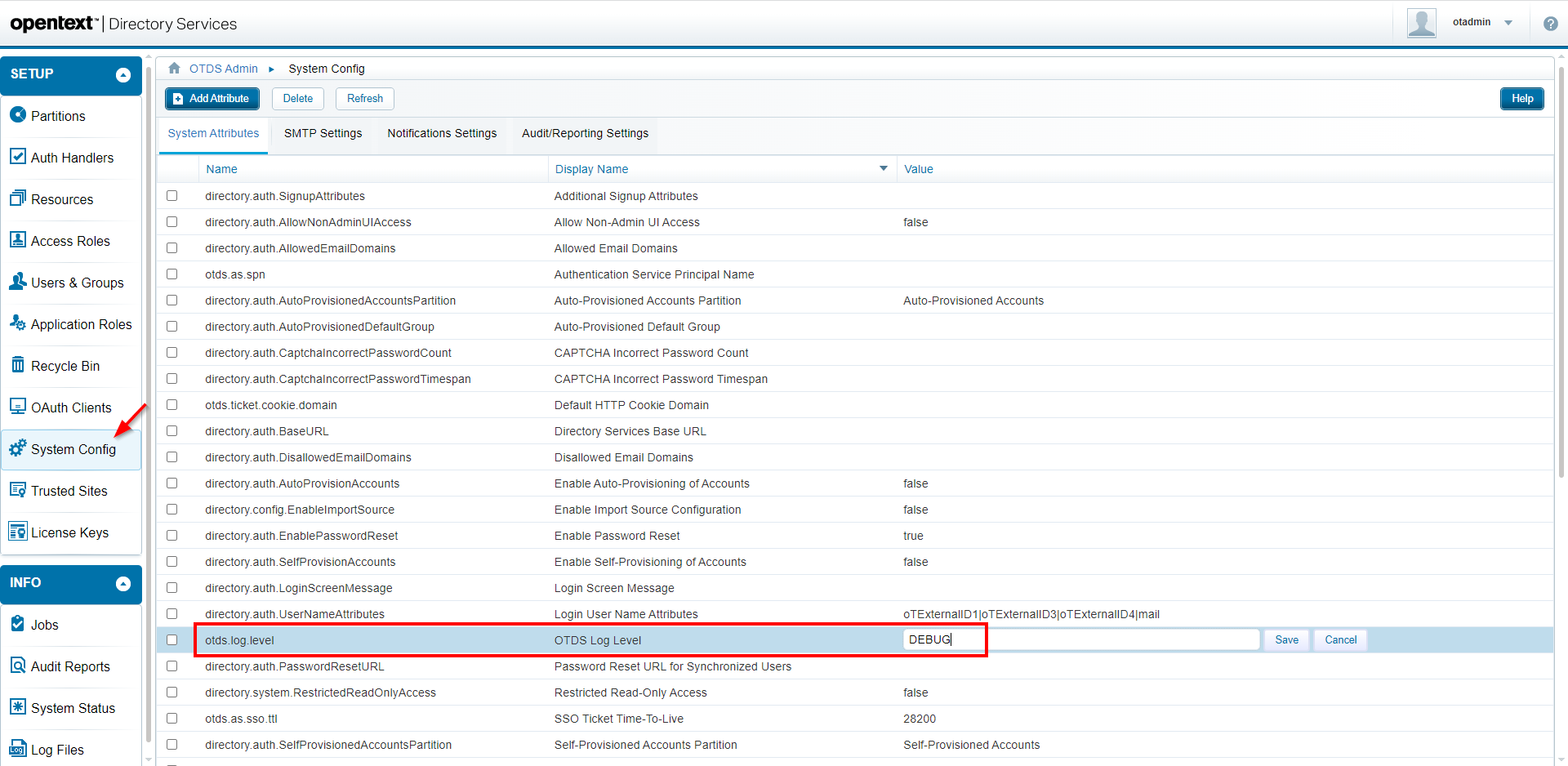1568x766 pixels.
Task: Check the otds.log.level row checkbox
Action: [171, 640]
